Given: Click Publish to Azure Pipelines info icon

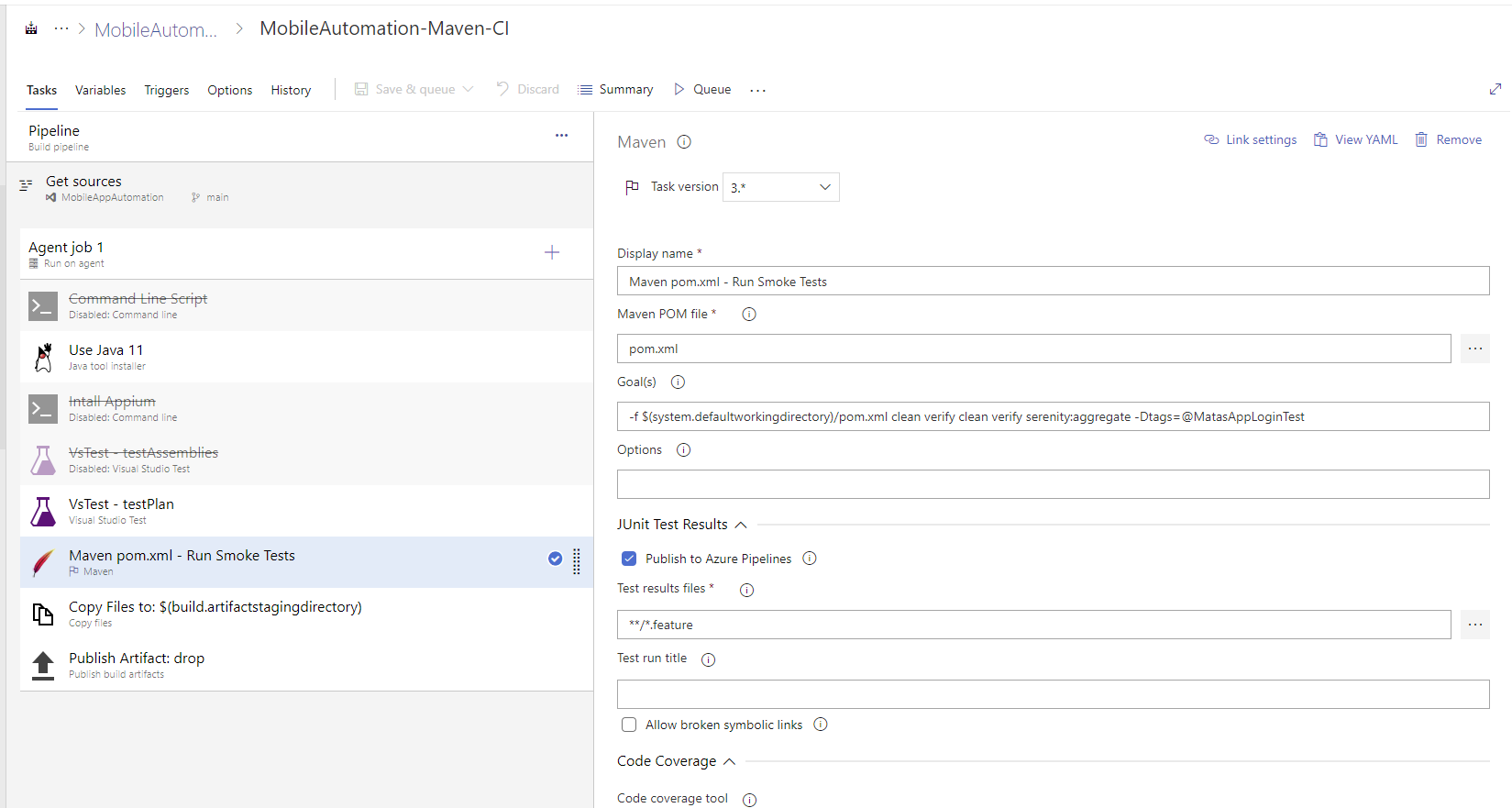Looking at the screenshot, I should 810,559.
